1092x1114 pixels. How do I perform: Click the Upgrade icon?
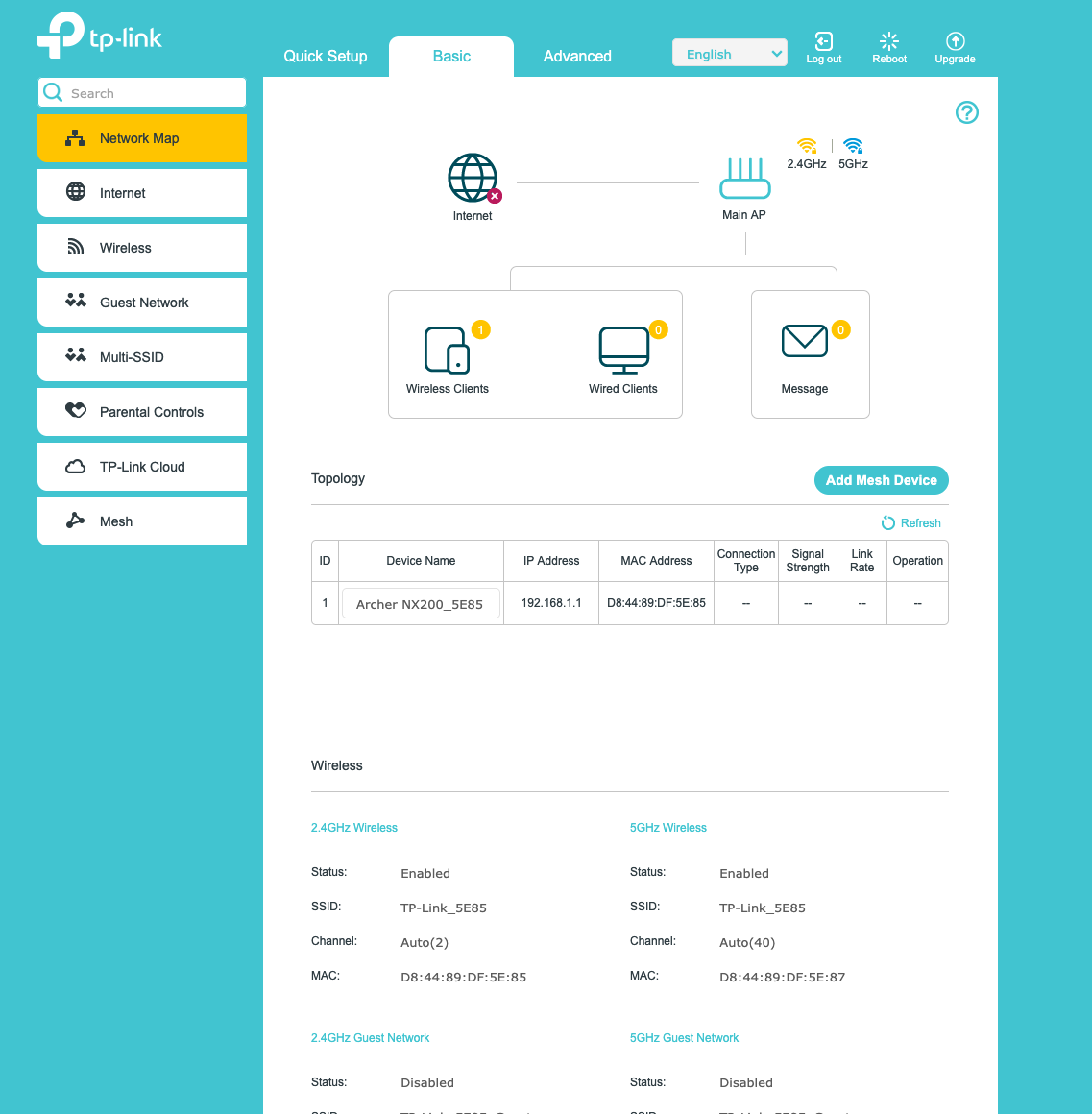click(955, 41)
